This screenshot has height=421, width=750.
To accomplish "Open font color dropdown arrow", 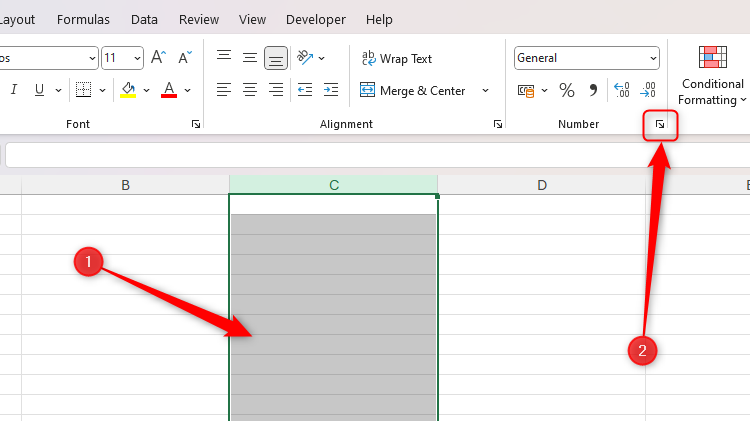I will click(x=188, y=90).
